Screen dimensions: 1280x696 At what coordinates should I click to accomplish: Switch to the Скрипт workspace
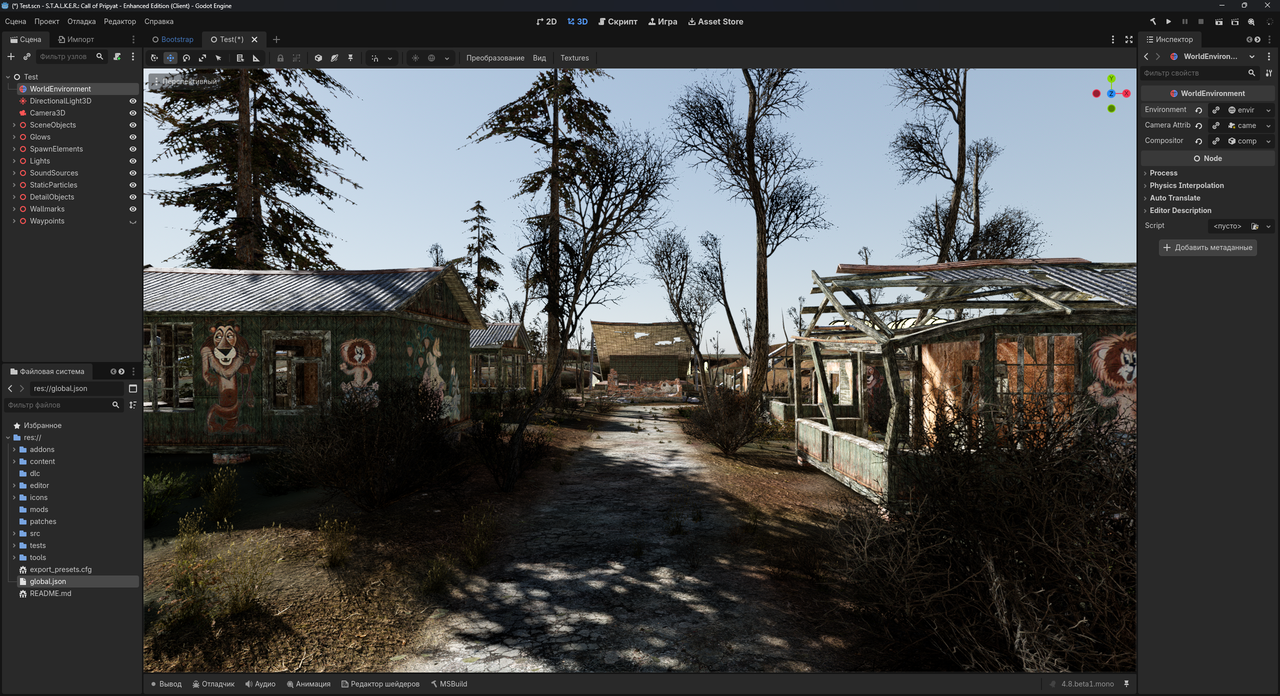(617, 21)
